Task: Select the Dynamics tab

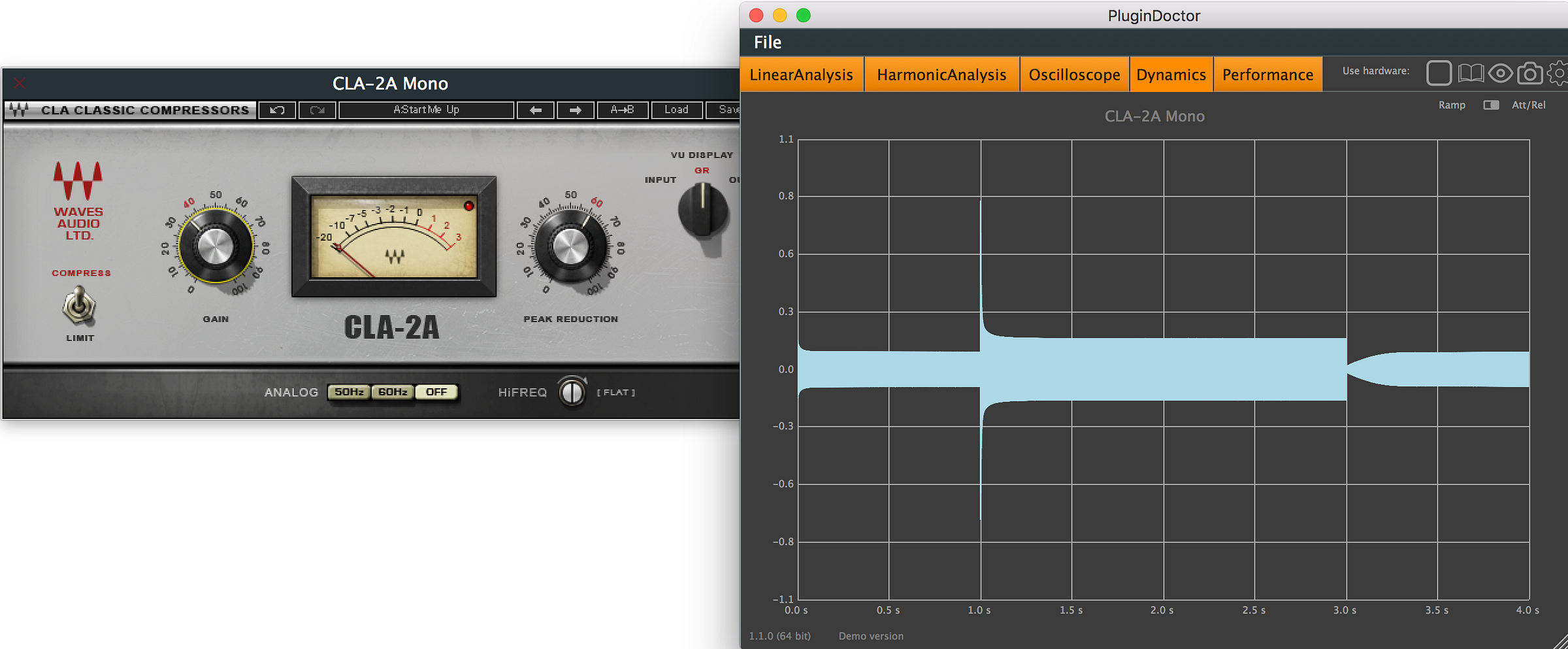Action: pyautogui.click(x=1171, y=75)
